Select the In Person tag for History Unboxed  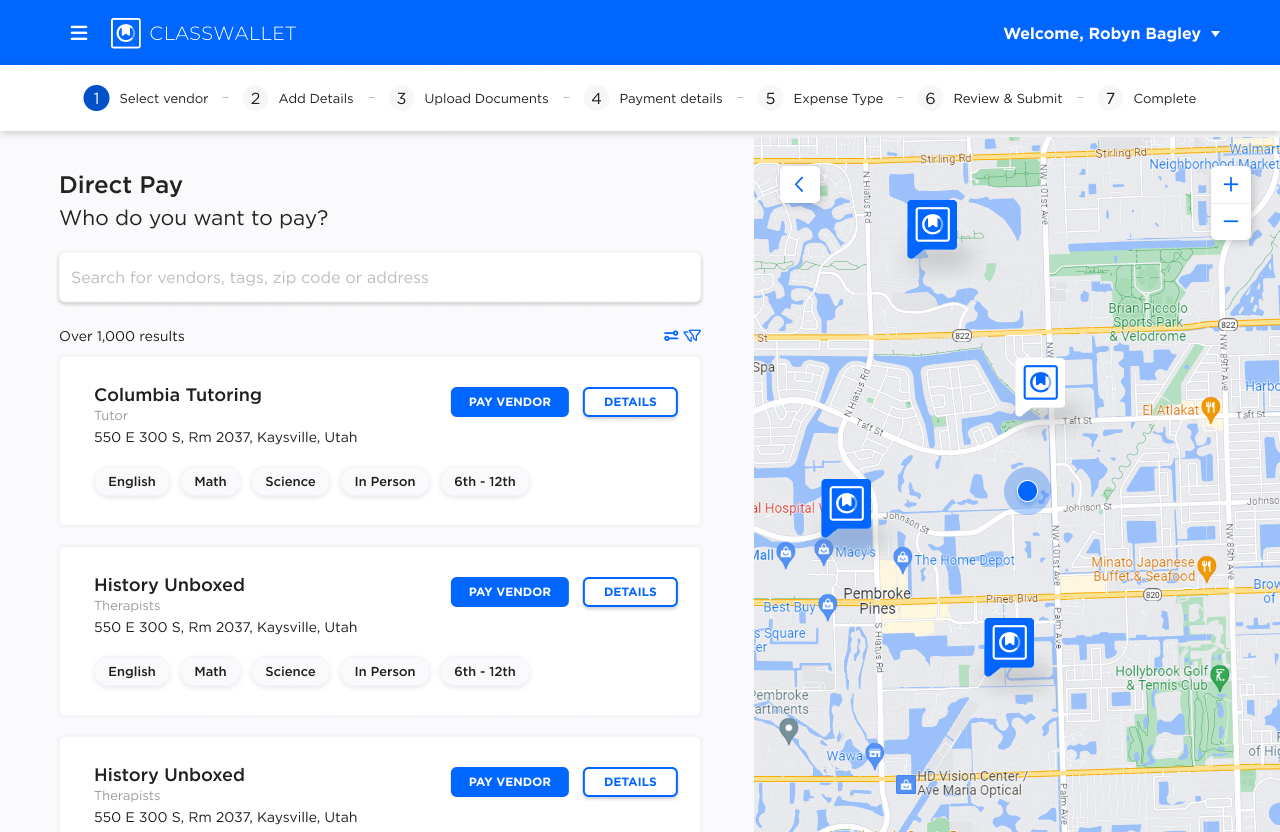pyautogui.click(x=384, y=671)
